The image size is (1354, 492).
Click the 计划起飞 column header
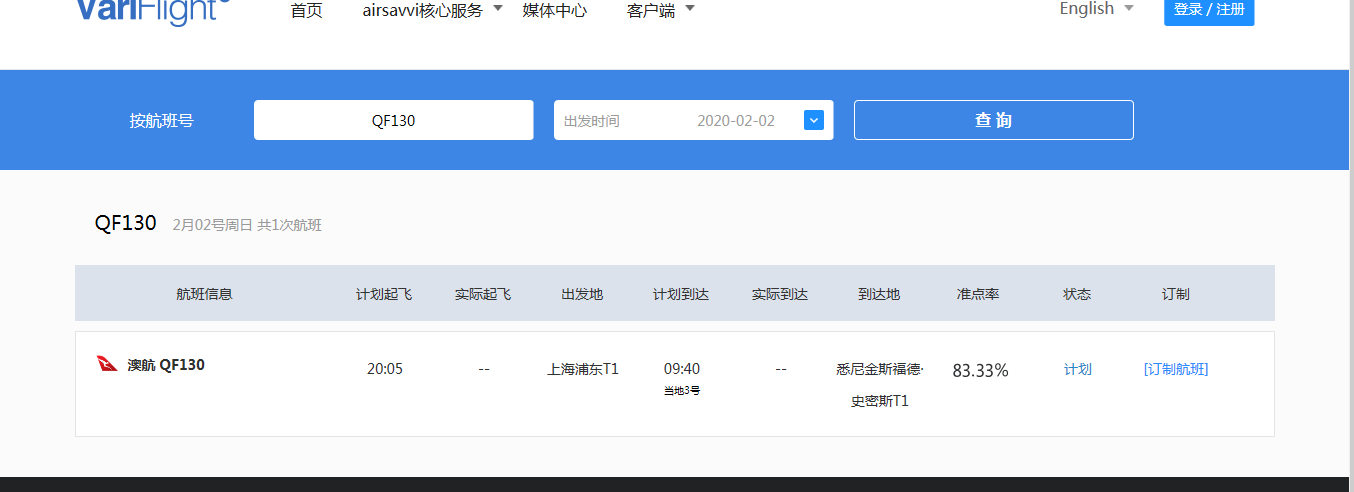pyautogui.click(x=384, y=294)
